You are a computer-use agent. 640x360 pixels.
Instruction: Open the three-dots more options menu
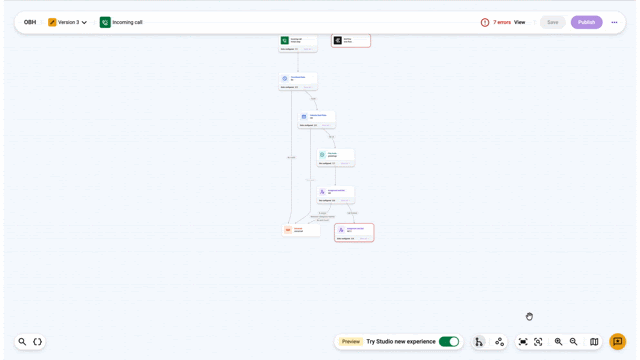click(x=614, y=22)
